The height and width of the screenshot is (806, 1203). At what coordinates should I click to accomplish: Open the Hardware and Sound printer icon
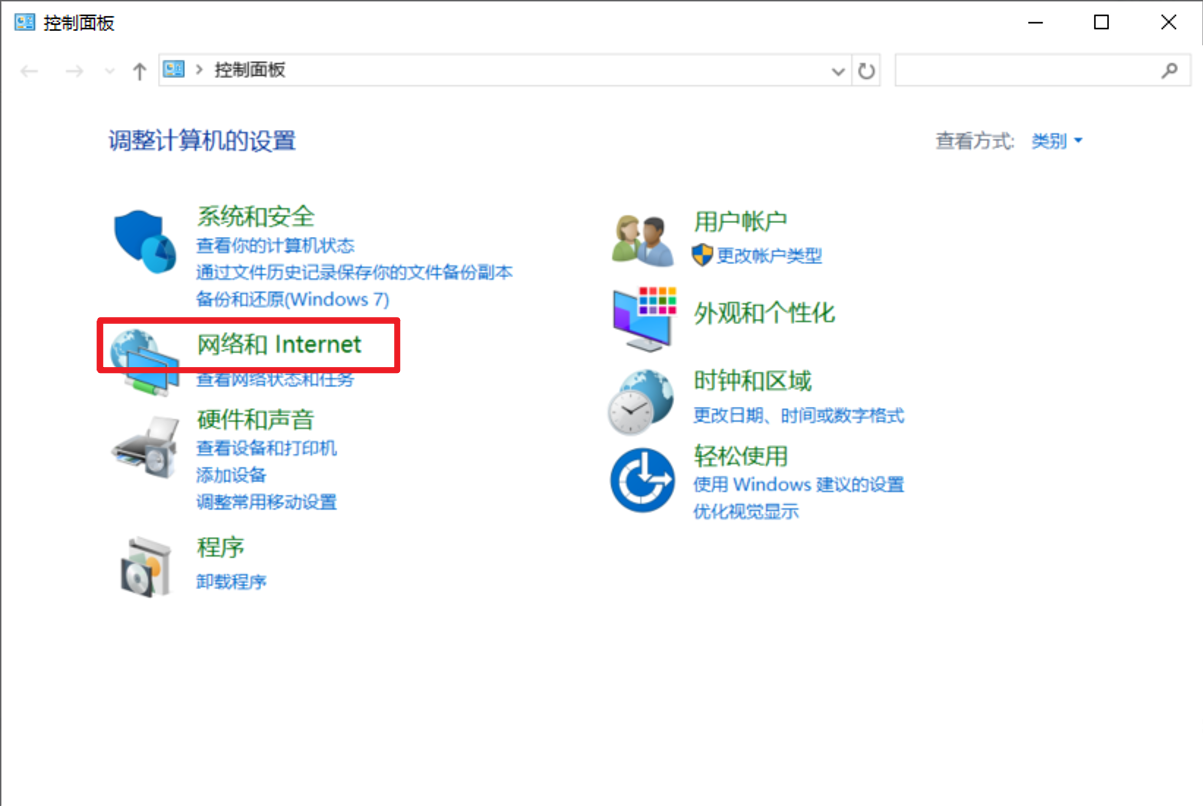pos(145,448)
